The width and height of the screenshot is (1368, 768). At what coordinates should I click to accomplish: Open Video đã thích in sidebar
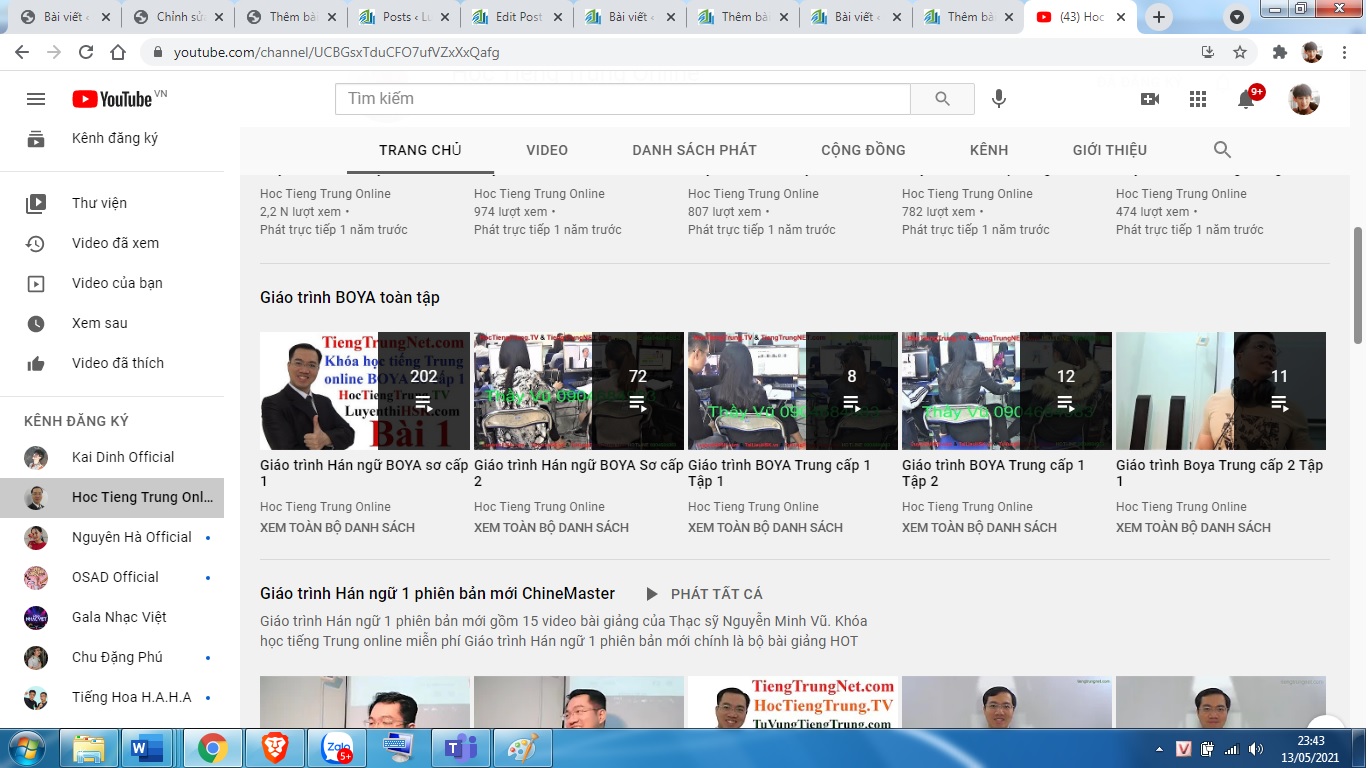click(112, 363)
